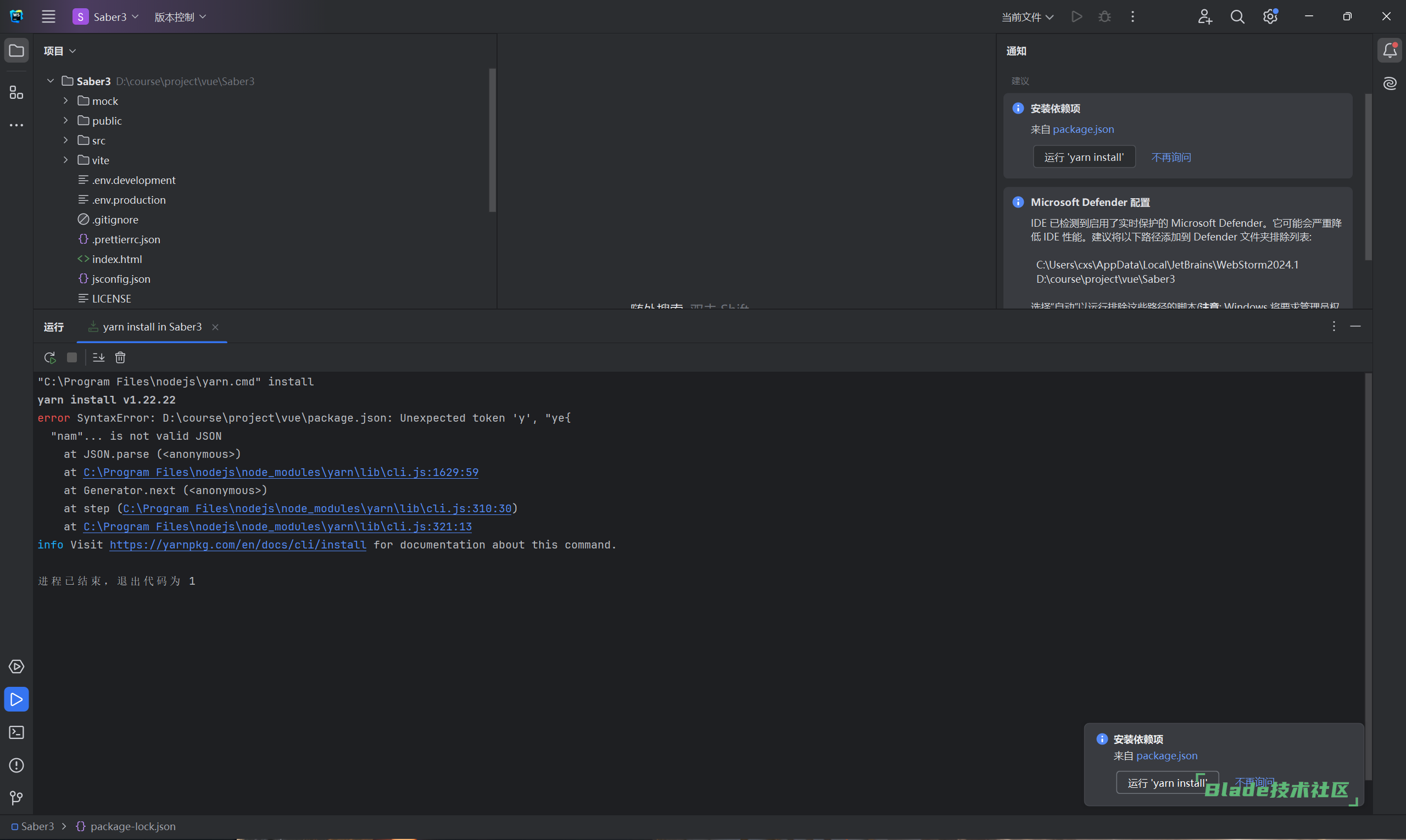Expand the vite folder
This screenshot has width=1406, height=840.
point(66,160)
